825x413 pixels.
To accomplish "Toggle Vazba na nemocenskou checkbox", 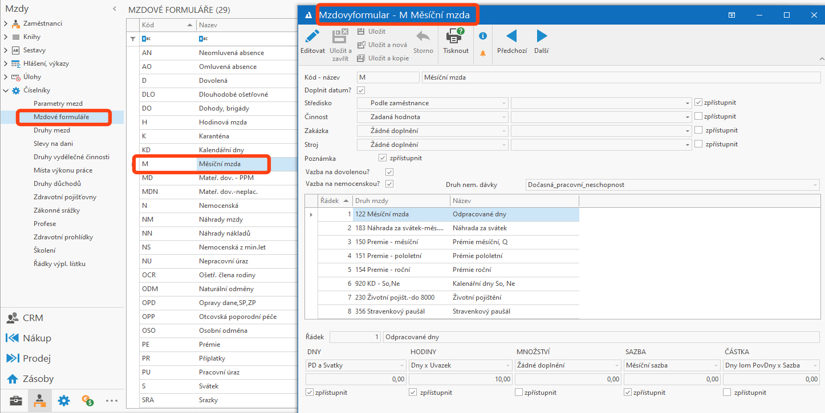I will point(389,184).
